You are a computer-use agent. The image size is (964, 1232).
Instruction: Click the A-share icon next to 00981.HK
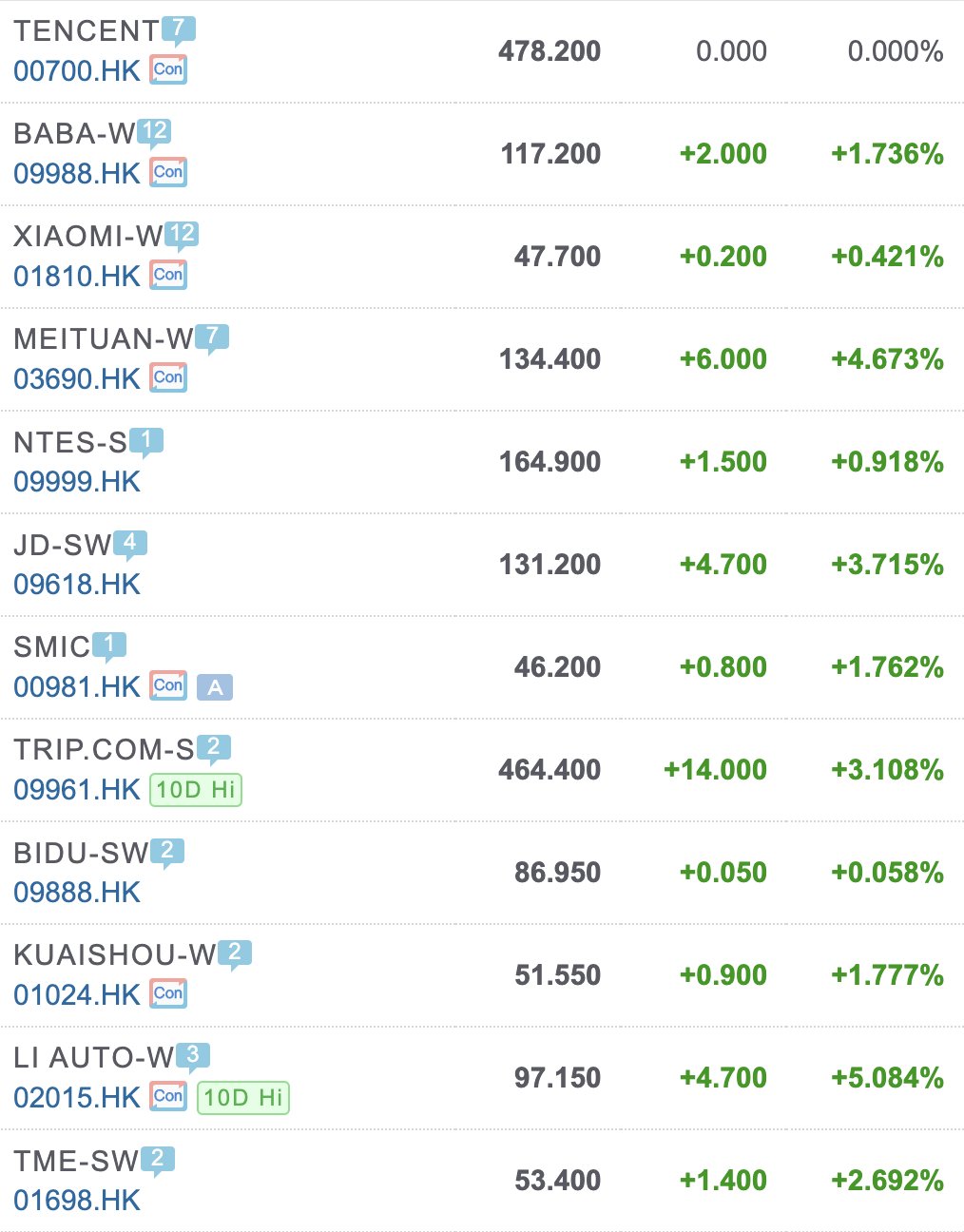[x=215, y=686]
